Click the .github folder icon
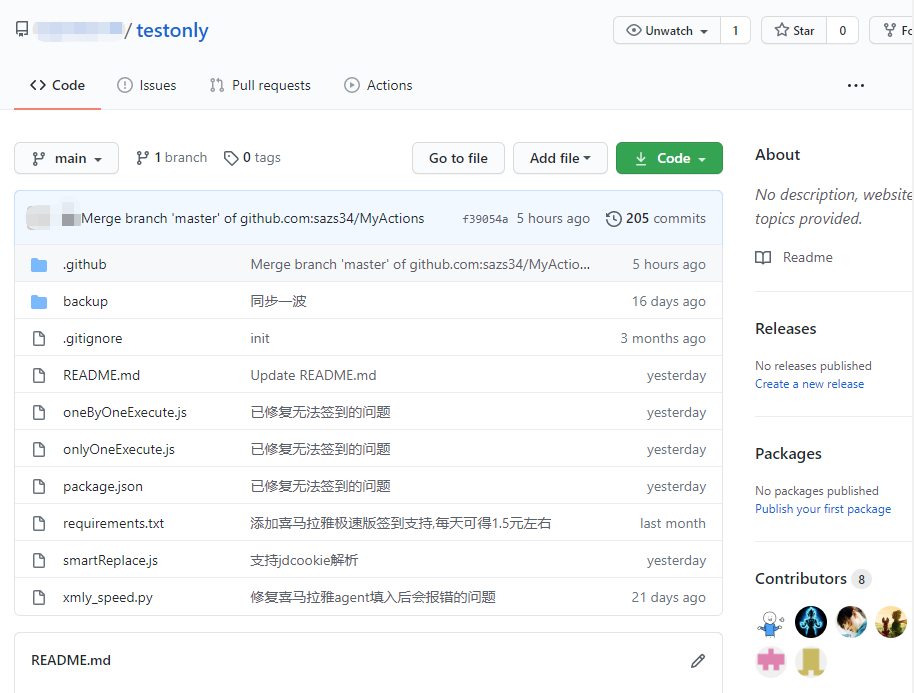The height and width of the screenshot is (693, 914). (x=39, y=265)
